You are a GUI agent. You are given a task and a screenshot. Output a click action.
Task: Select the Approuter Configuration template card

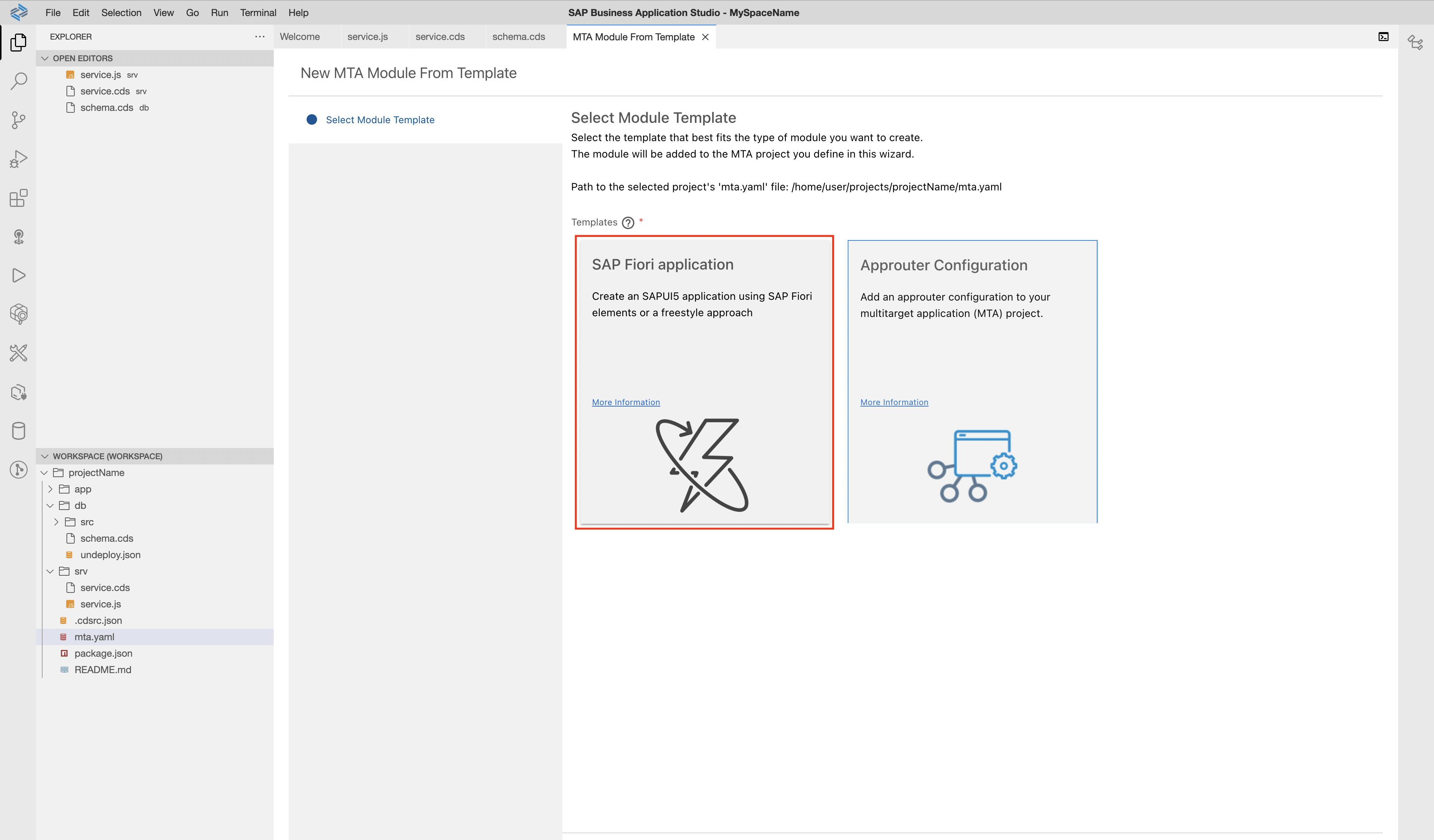(972, 382)
